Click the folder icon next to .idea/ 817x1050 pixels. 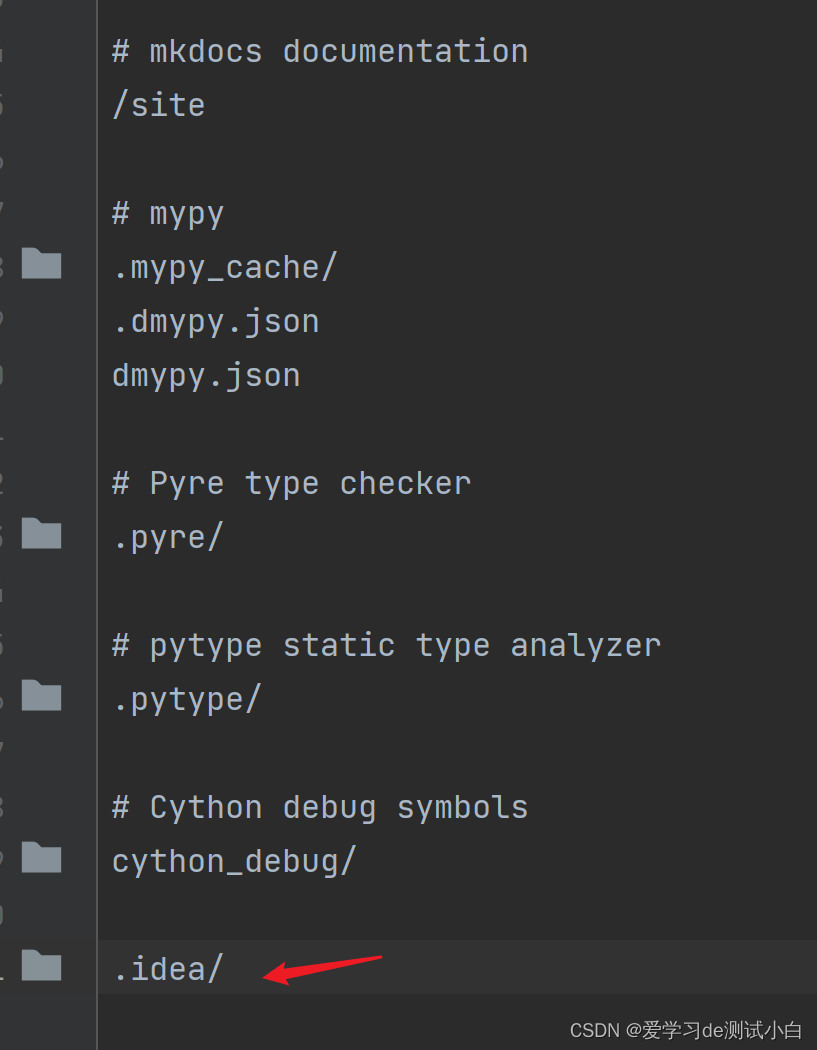coord(42,966)
